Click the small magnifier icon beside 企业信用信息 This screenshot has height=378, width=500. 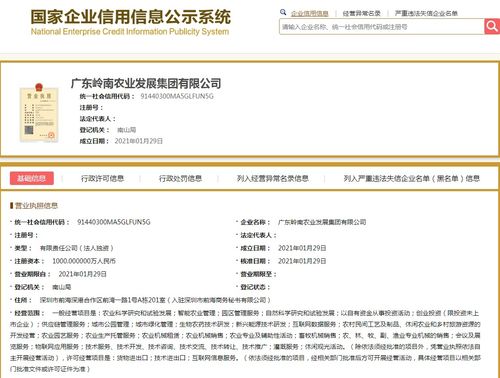click(283, 12)
